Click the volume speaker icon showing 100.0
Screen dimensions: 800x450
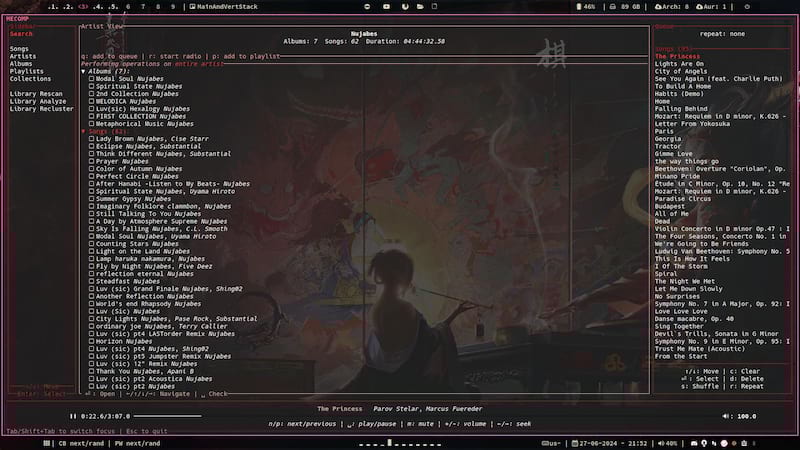727,415
